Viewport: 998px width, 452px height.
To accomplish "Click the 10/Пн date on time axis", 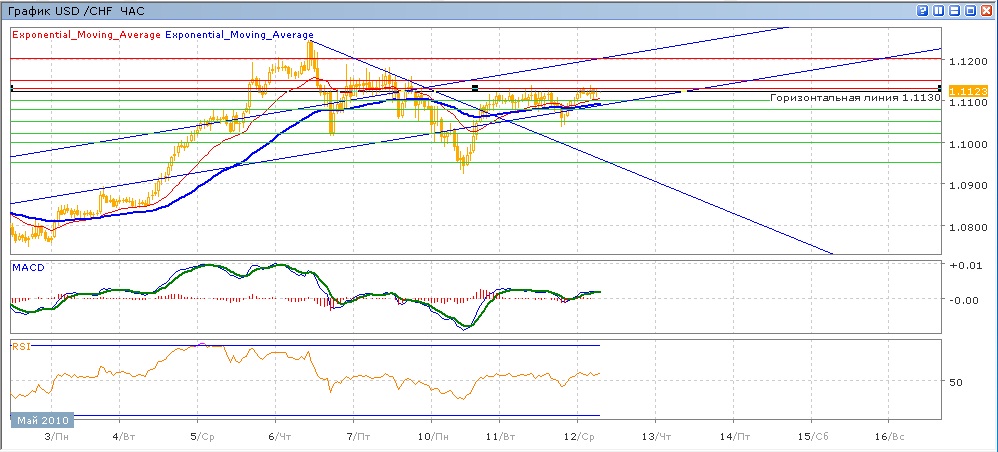I will [431, 438].
